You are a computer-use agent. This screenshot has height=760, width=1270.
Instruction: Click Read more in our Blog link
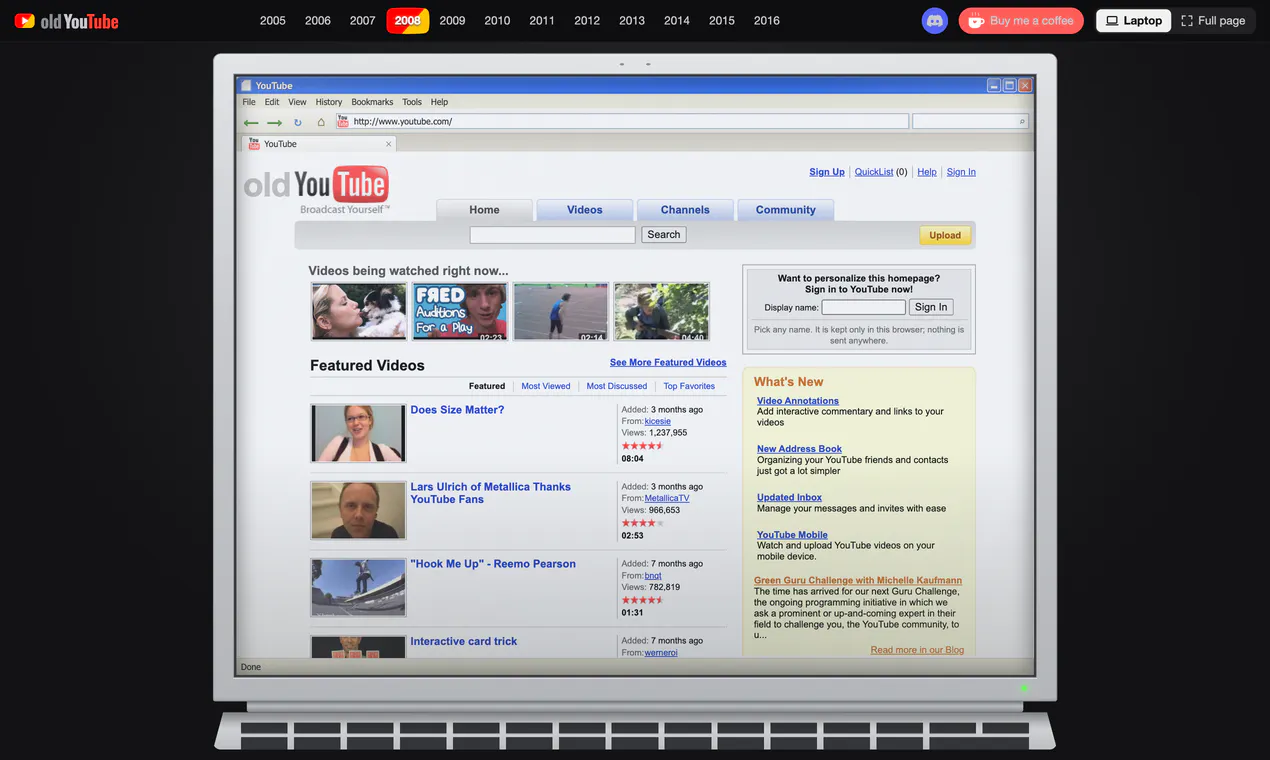[x=917, y=650]
